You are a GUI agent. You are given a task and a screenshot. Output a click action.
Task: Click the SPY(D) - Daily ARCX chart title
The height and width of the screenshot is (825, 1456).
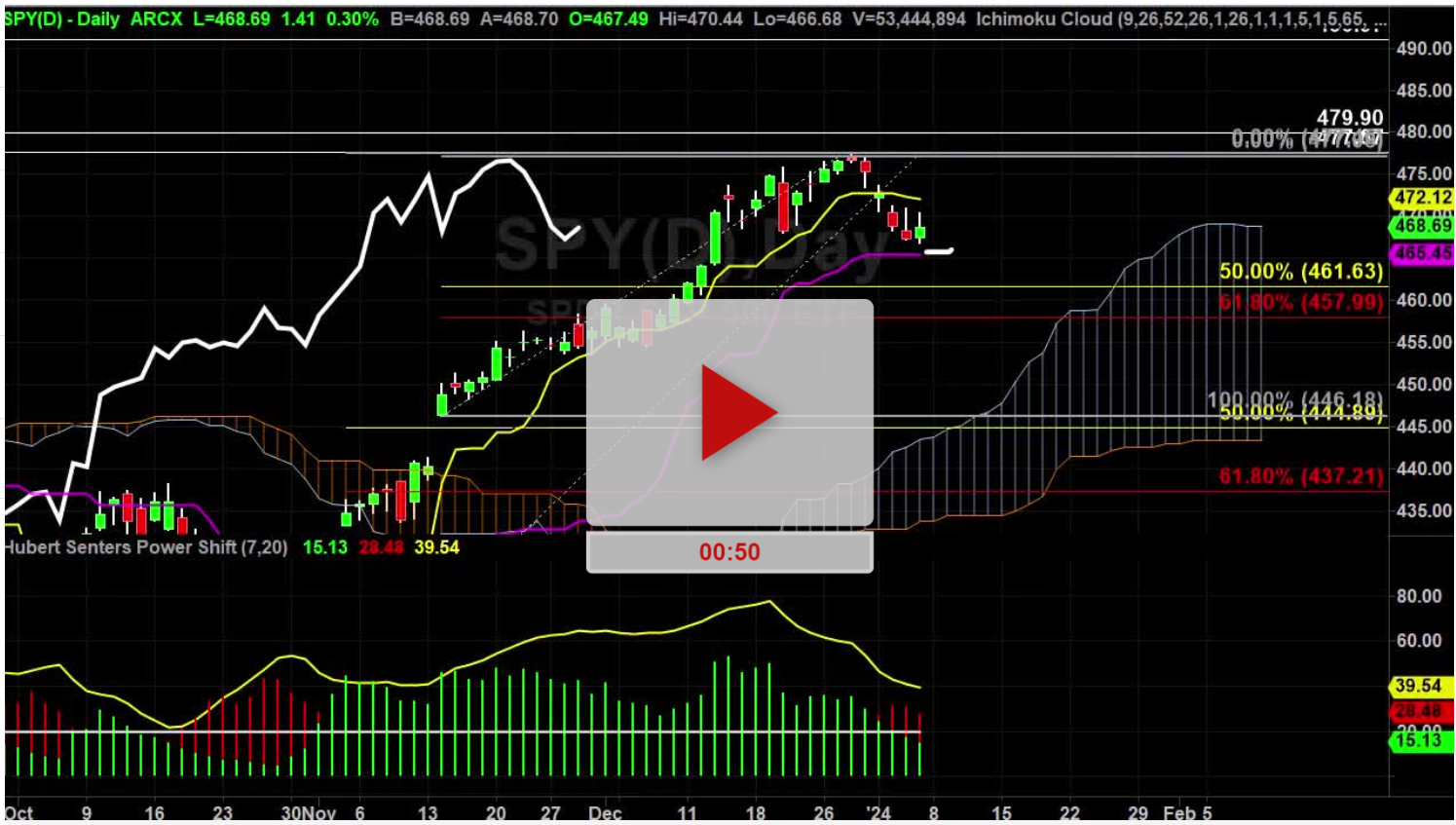coord(93,19)
